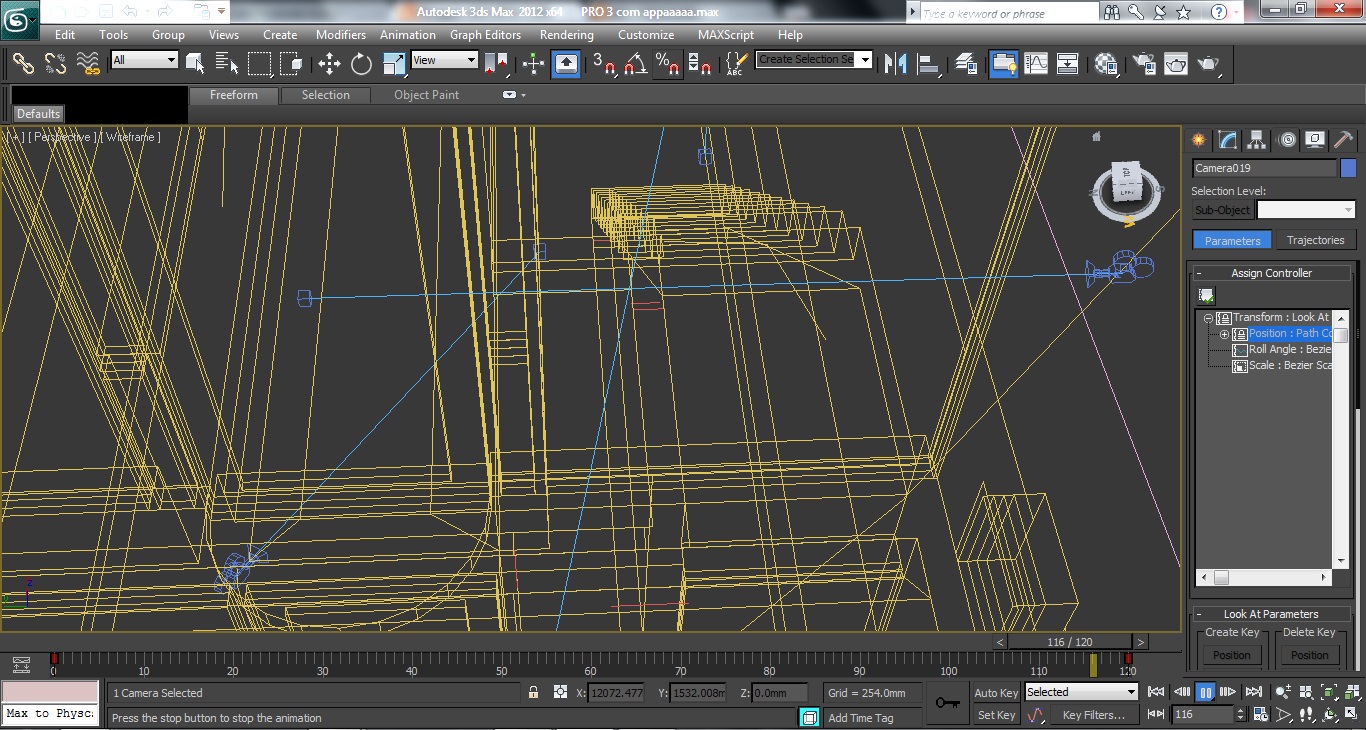Screen dimensions: 1366x730
Task: Open the Modify panel
Action: coord(1226,140)
